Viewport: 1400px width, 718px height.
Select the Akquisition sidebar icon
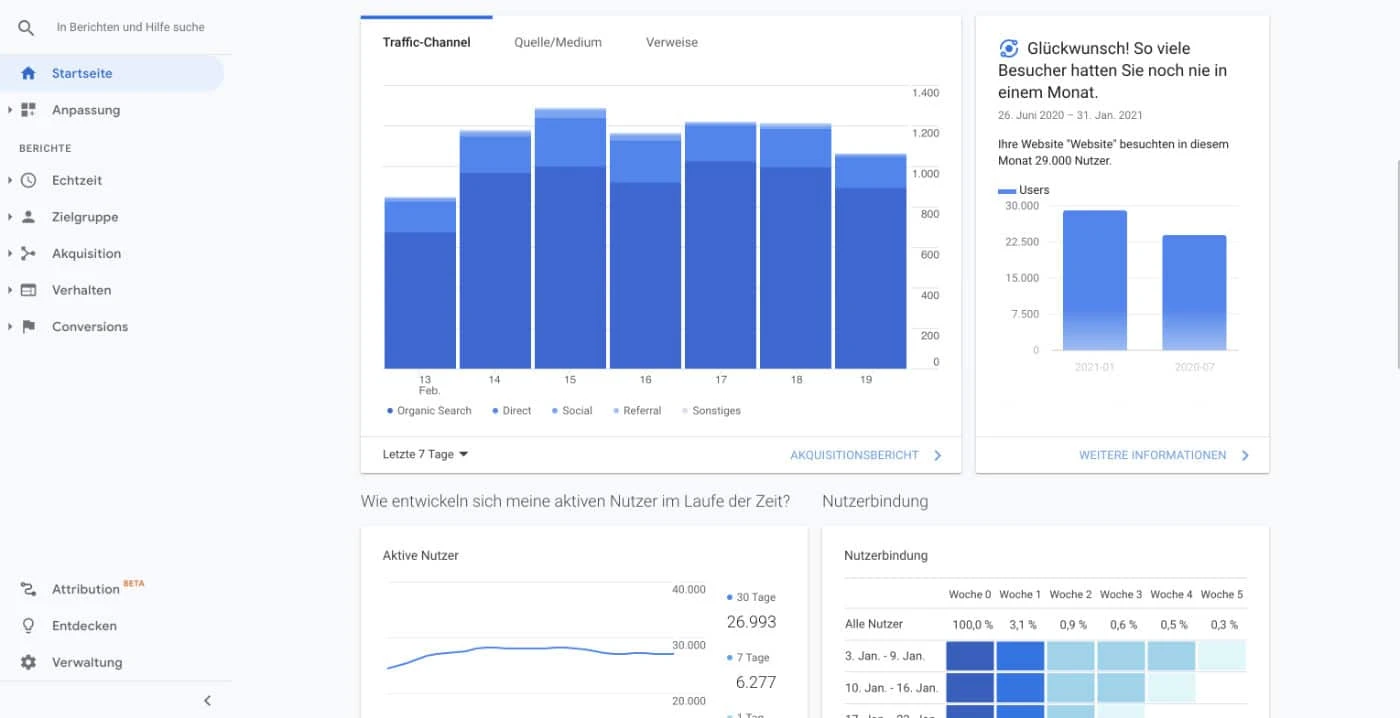click(29, 253)
